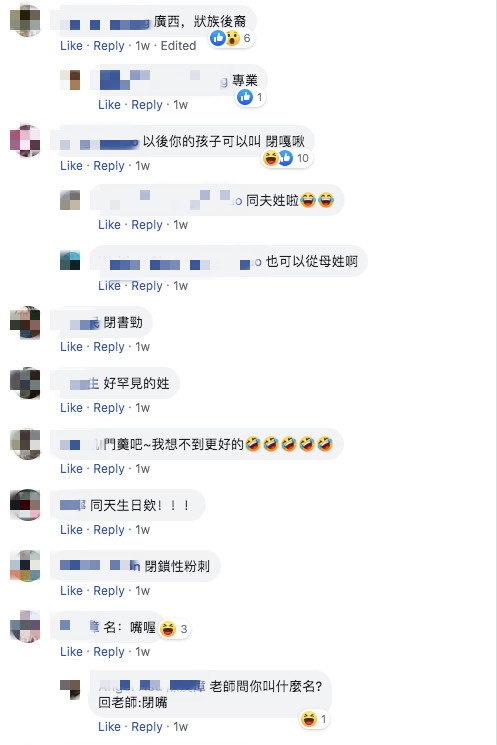497x745 pixels.
Task: Reply to the 廣西,狀族後裔 comment
Action: pos(109,46)
